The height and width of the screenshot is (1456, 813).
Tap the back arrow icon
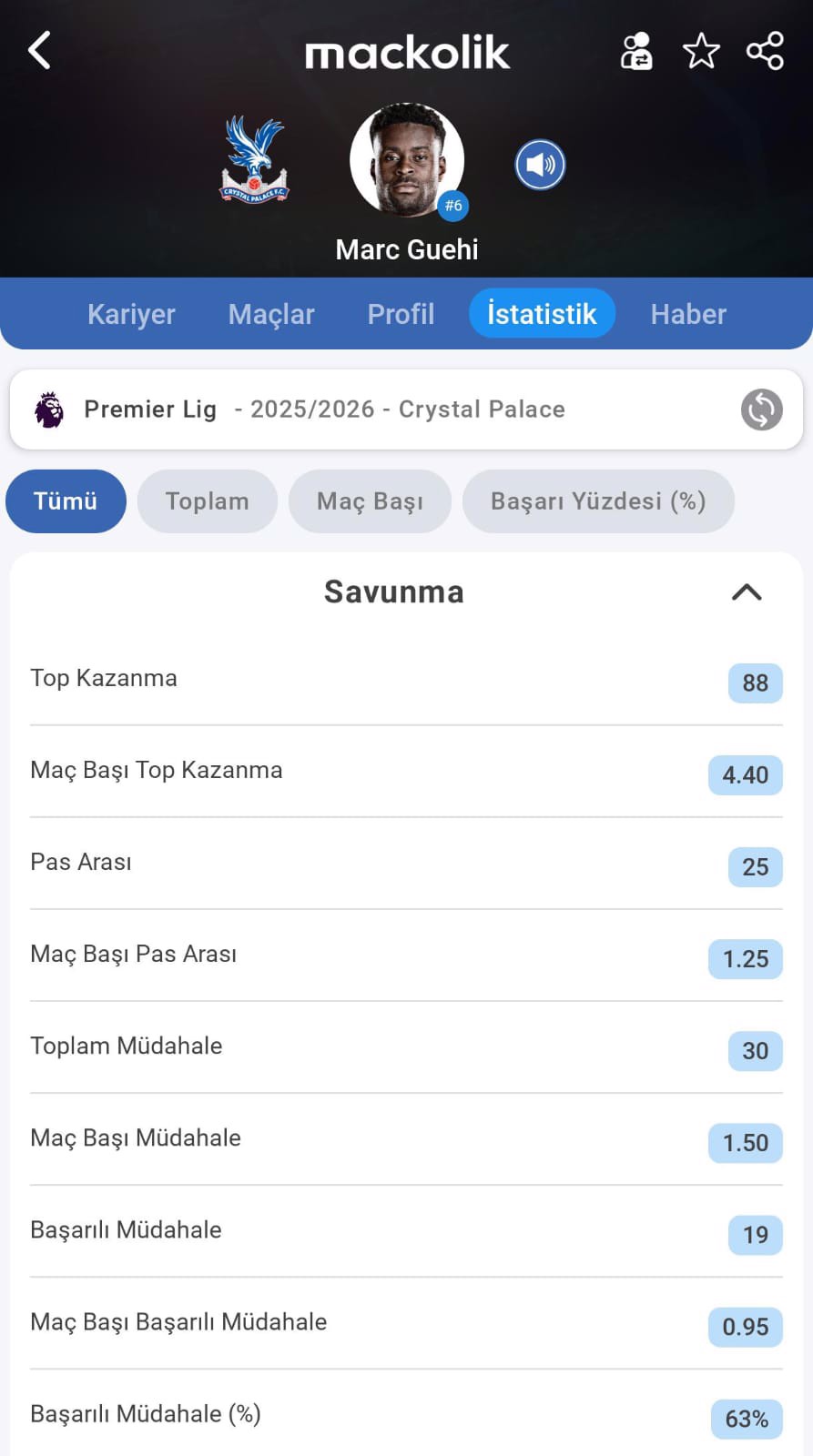point(39,50)
